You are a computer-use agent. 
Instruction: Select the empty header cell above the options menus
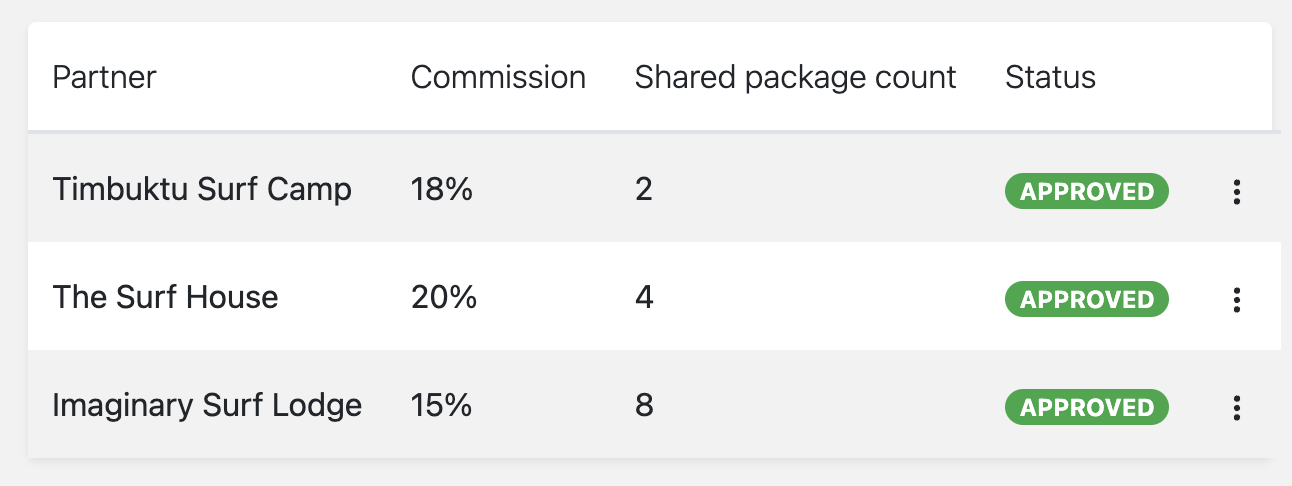coord(1237,77)
